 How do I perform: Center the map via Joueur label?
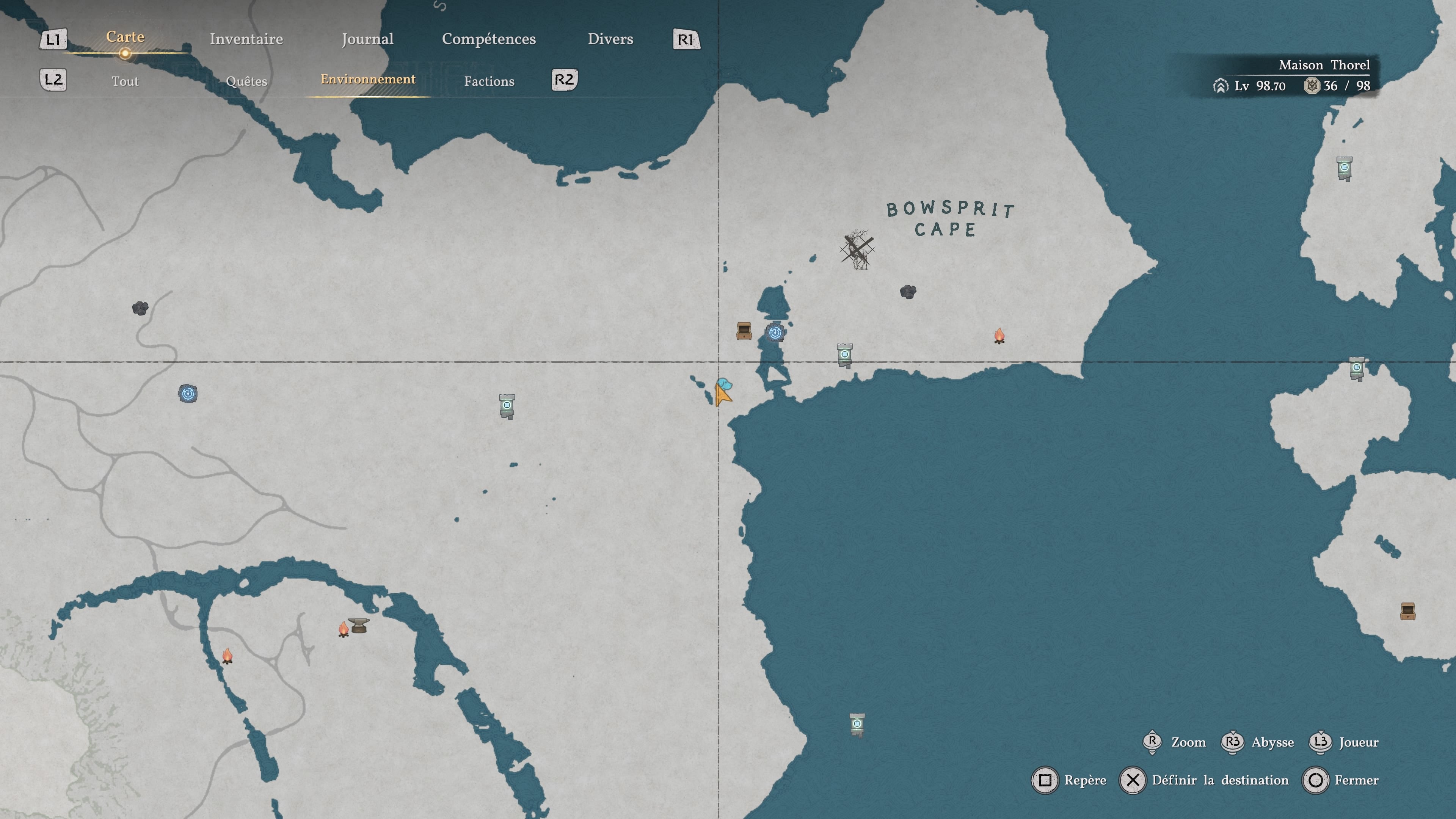[1358, 742]
